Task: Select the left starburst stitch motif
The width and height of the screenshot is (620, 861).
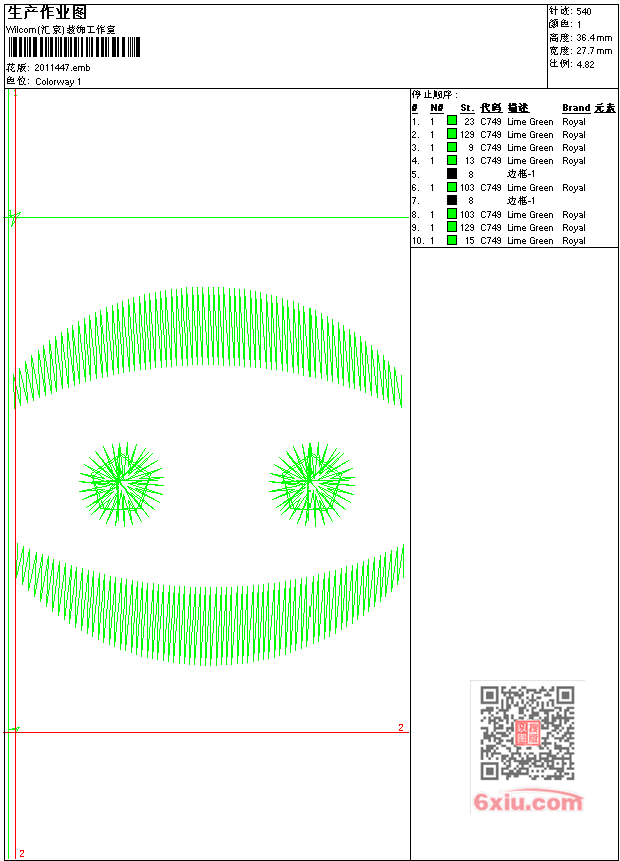Action: click(x=121, y=483)
